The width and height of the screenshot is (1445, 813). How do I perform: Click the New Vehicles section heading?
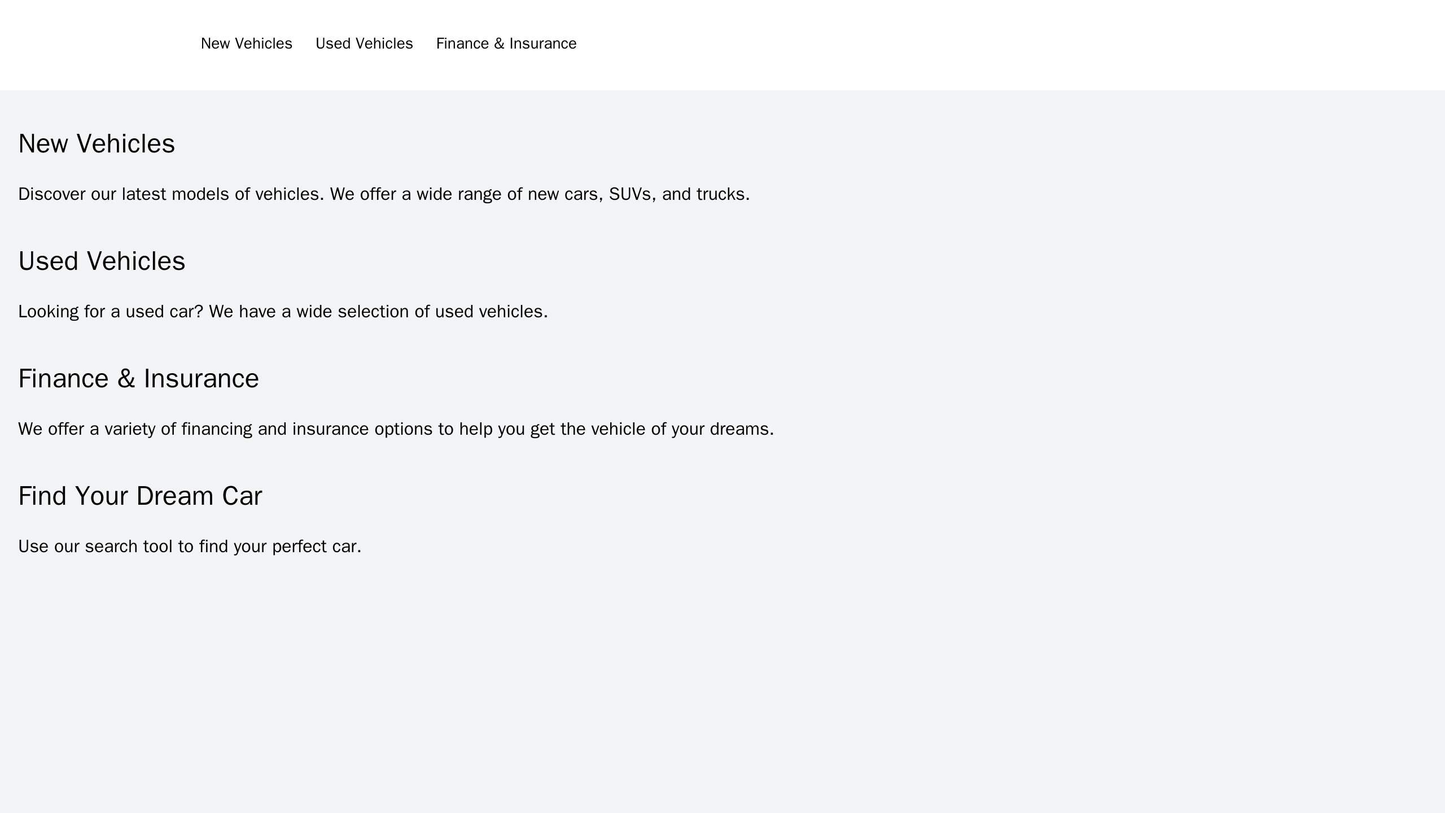pos(96,144)
